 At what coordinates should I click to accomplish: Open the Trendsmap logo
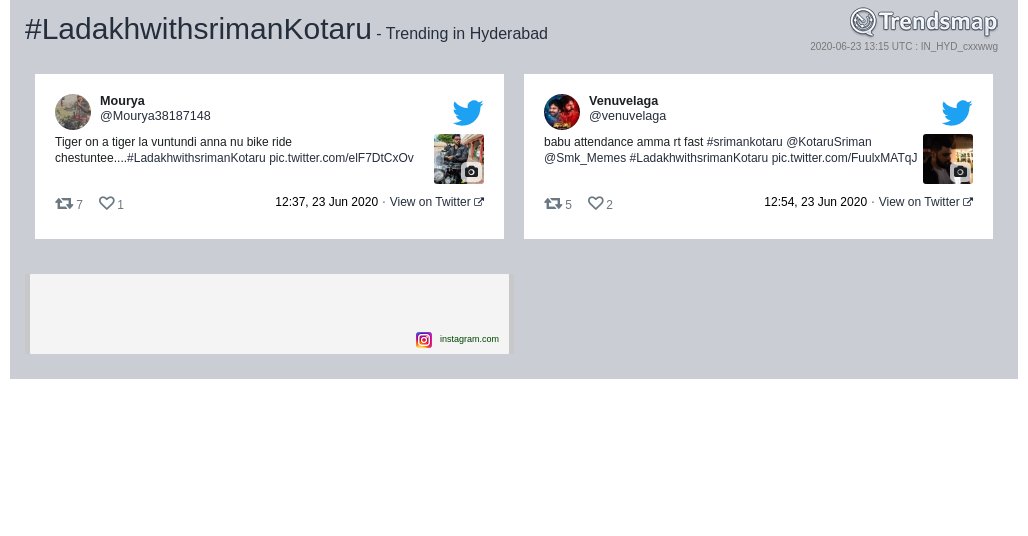coord(924,22)
